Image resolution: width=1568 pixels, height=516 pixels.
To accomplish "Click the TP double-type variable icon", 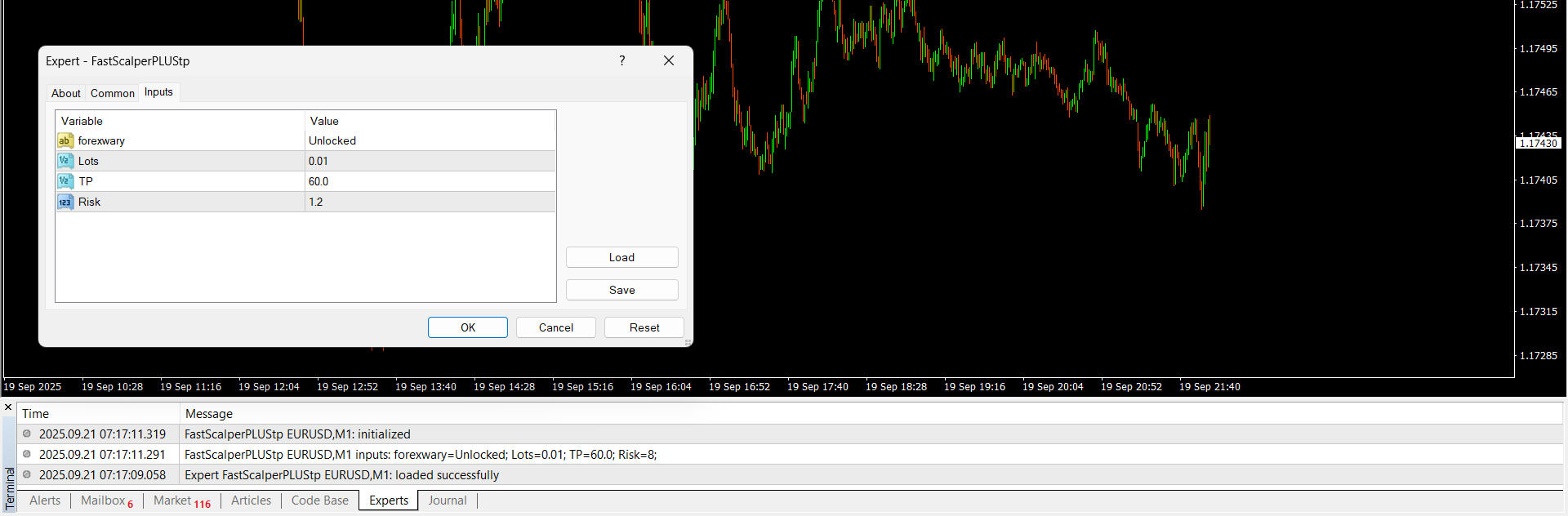I will click(65, 181).
